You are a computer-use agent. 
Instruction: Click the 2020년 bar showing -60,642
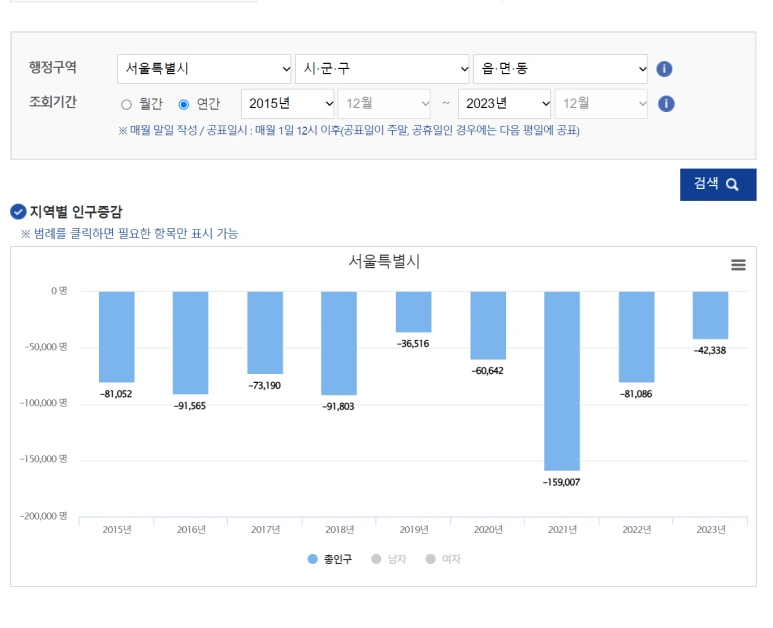488,325
